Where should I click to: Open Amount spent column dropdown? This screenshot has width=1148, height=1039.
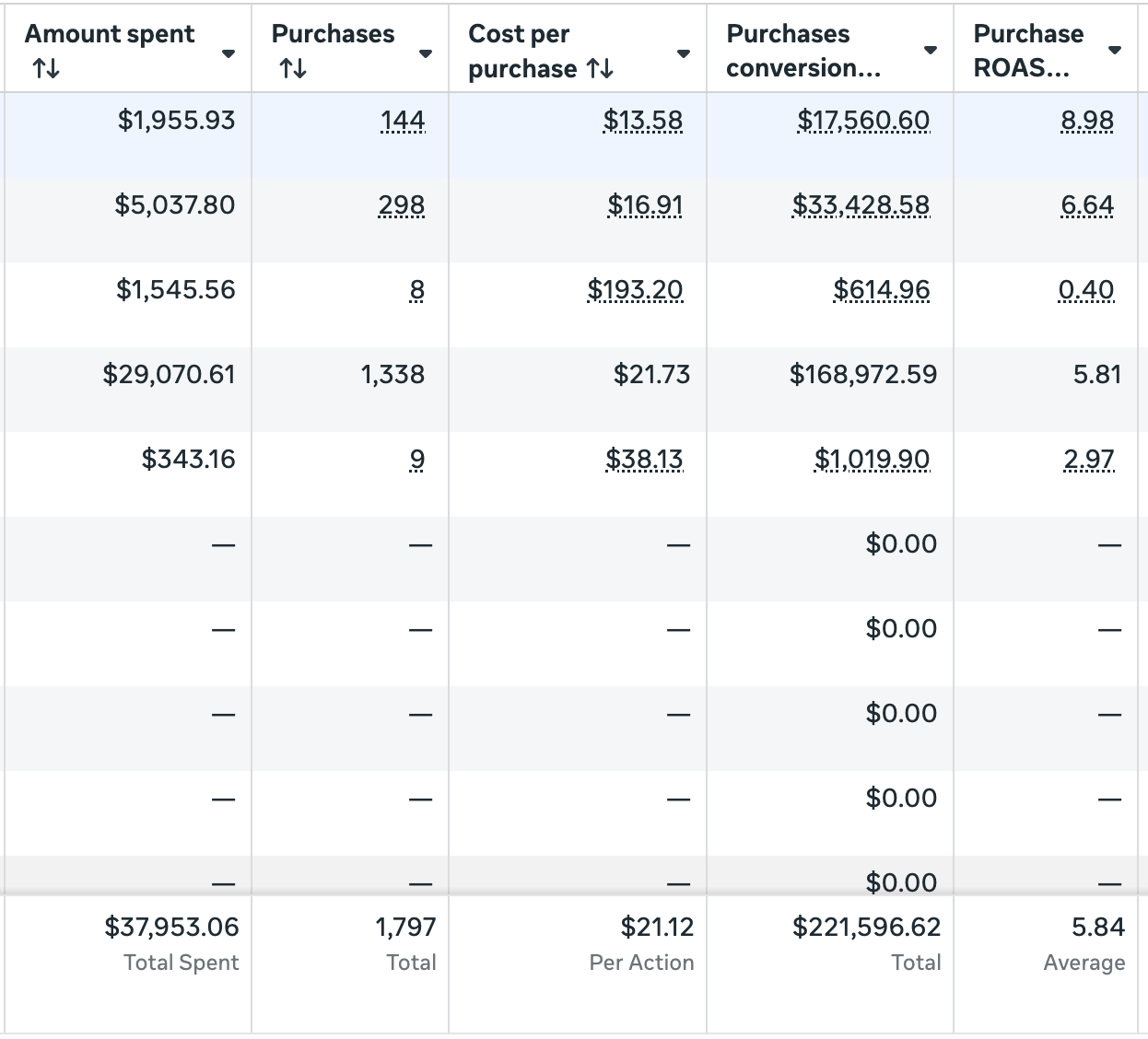pyautogui.click(x=228, y=53)
